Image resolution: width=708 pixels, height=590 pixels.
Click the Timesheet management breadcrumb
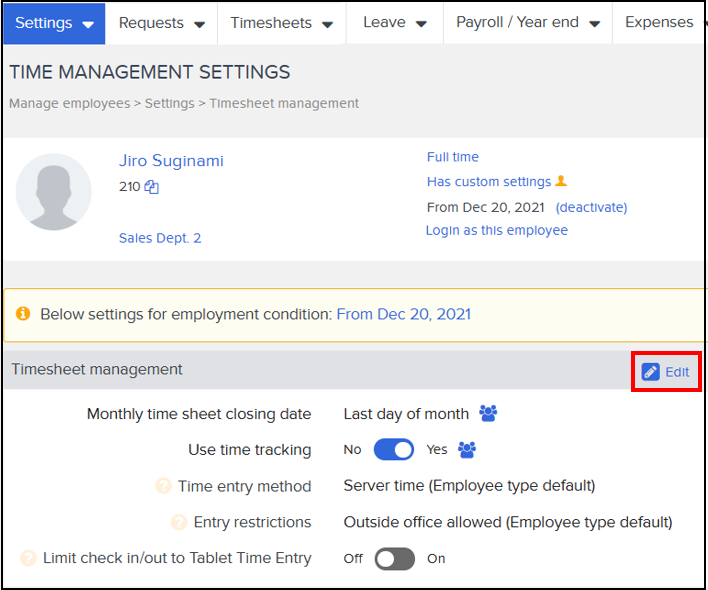coord(284,103)
